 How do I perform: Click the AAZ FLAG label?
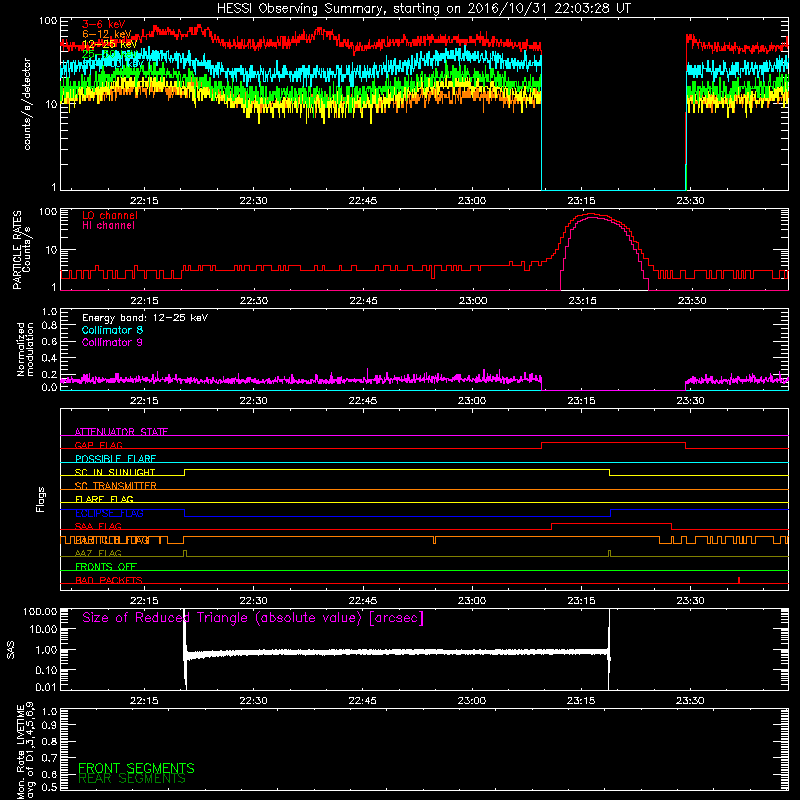pyautogui.click(x=98, y=553)
